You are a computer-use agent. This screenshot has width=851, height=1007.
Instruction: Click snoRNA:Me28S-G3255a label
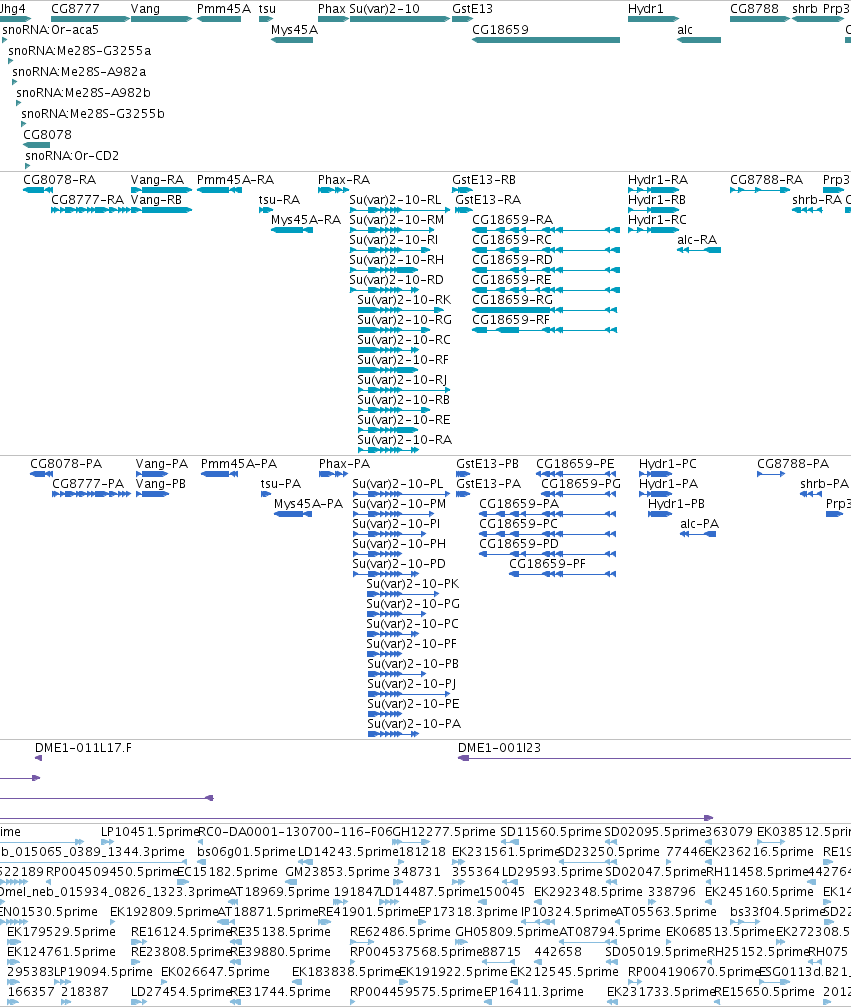(80, 51)
